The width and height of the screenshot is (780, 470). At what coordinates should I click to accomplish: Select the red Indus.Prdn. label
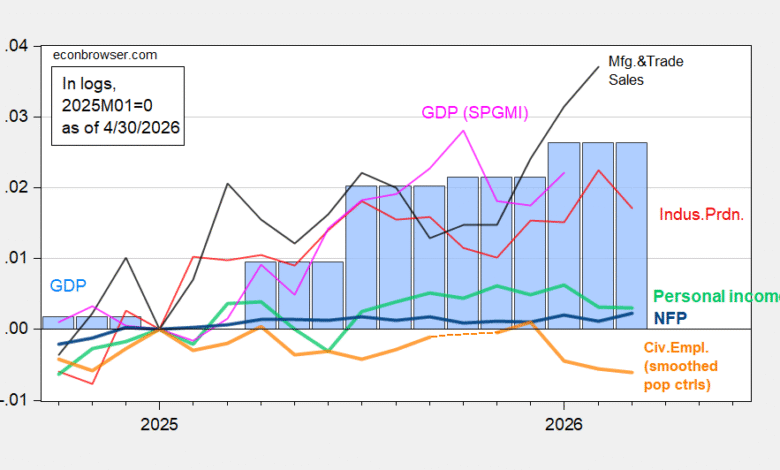tap(701, 214)
